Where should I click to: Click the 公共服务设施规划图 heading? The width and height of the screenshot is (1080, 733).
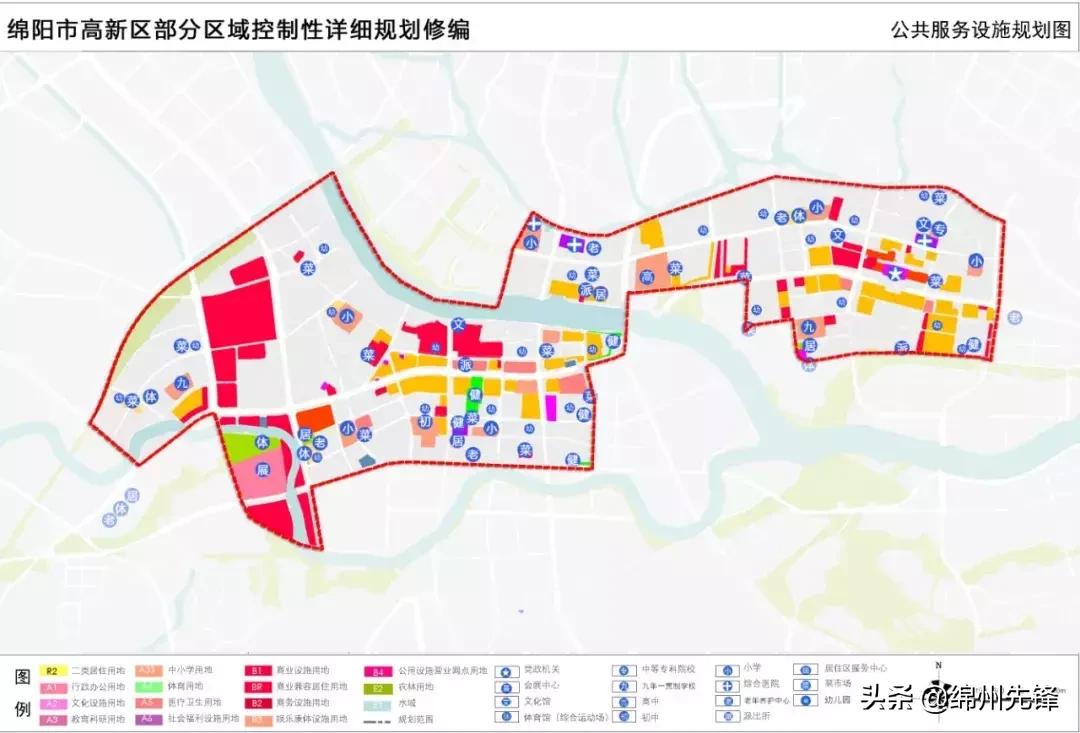(x=980, y=30)
